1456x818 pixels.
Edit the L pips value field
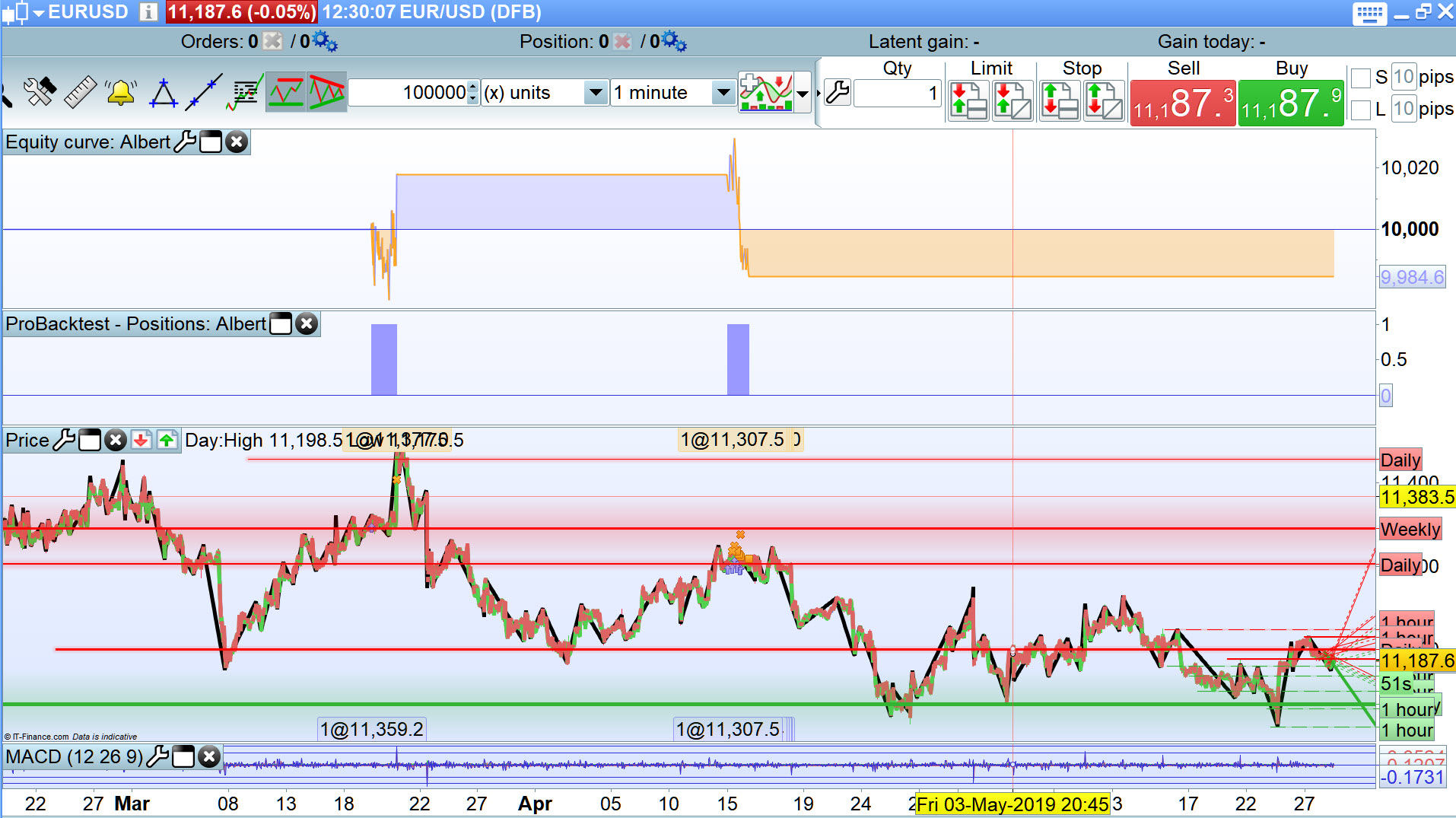pyautogui.click(x=1404, y=109)
